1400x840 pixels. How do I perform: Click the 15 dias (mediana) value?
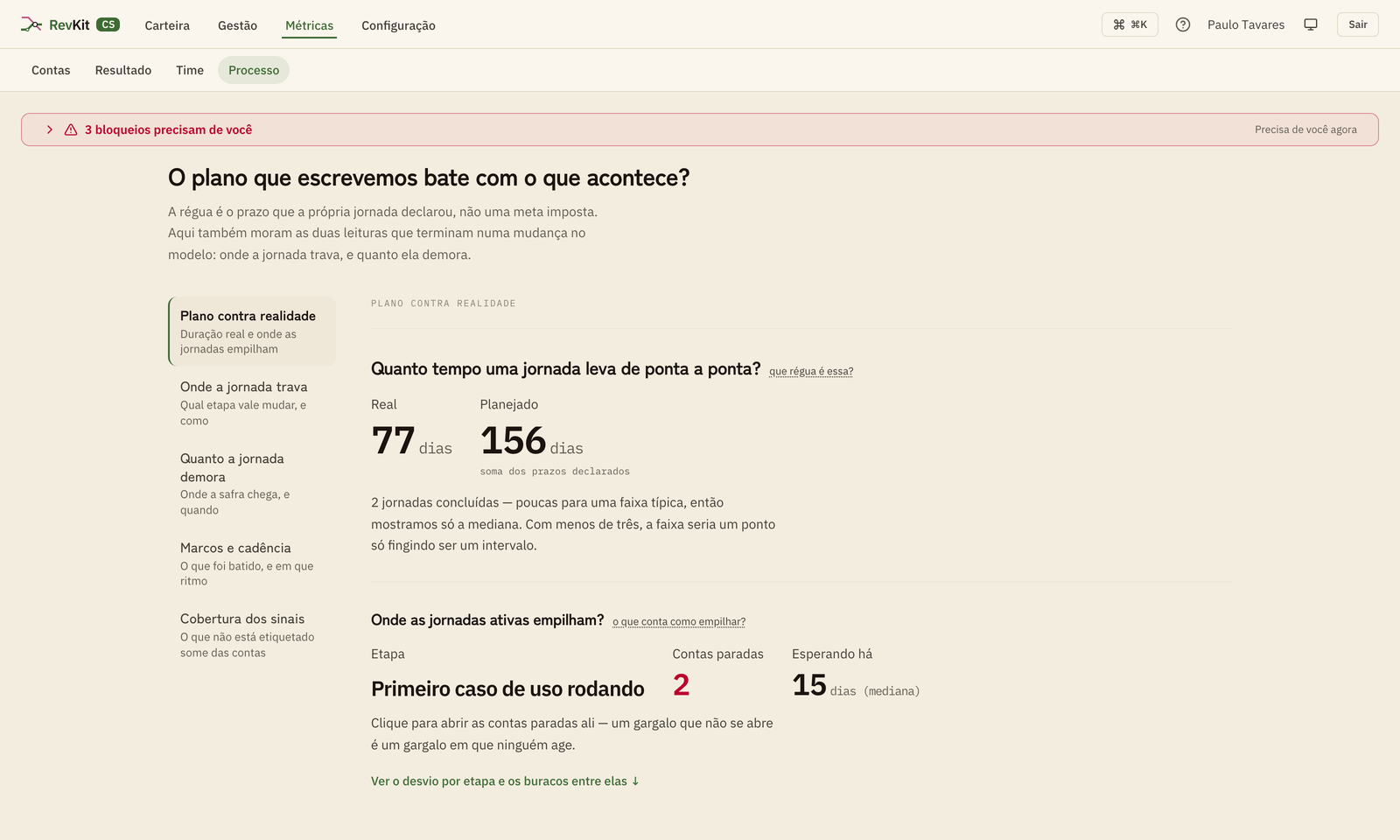[x=856, y=685]
